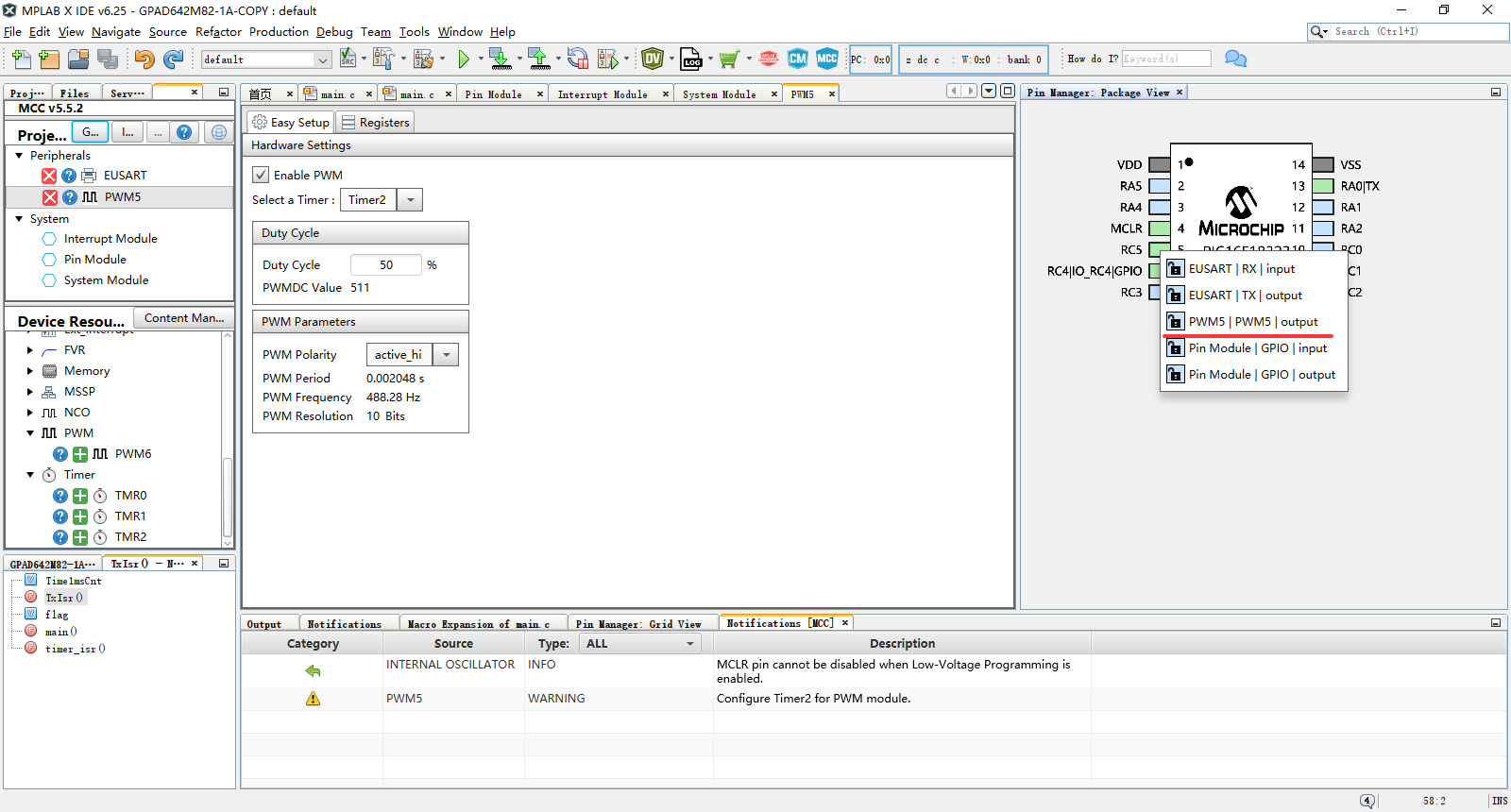Remove EUSART with its red X icon
1511x812 pixels.
point(49,176)
